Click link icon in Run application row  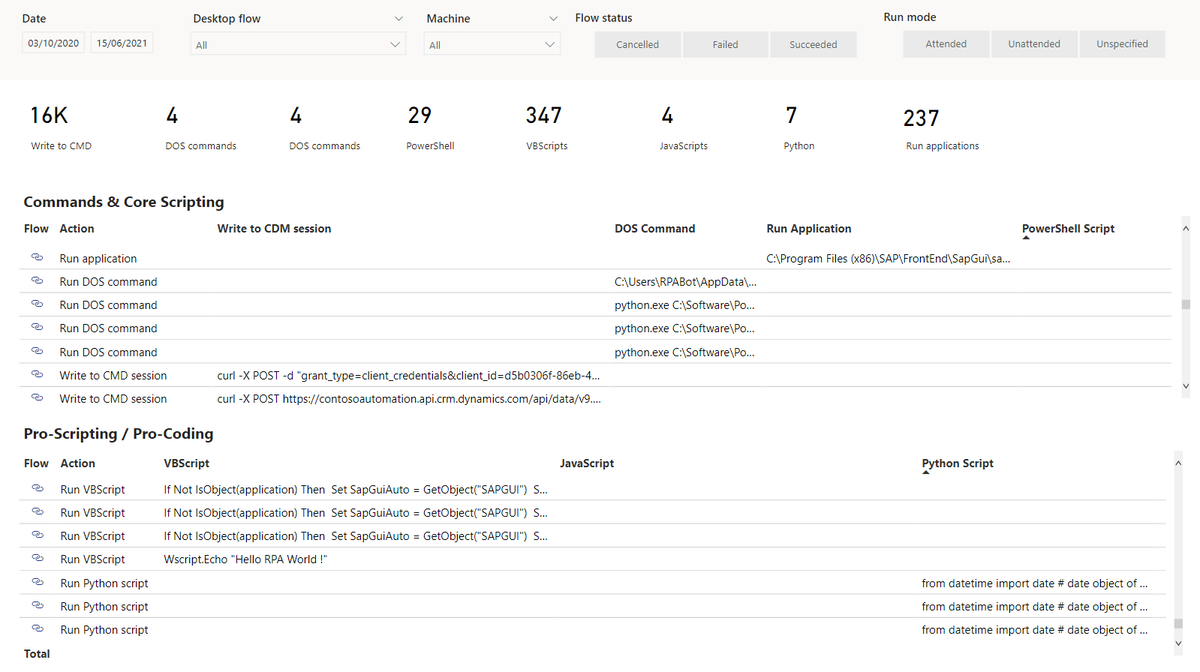coord(37,258)
